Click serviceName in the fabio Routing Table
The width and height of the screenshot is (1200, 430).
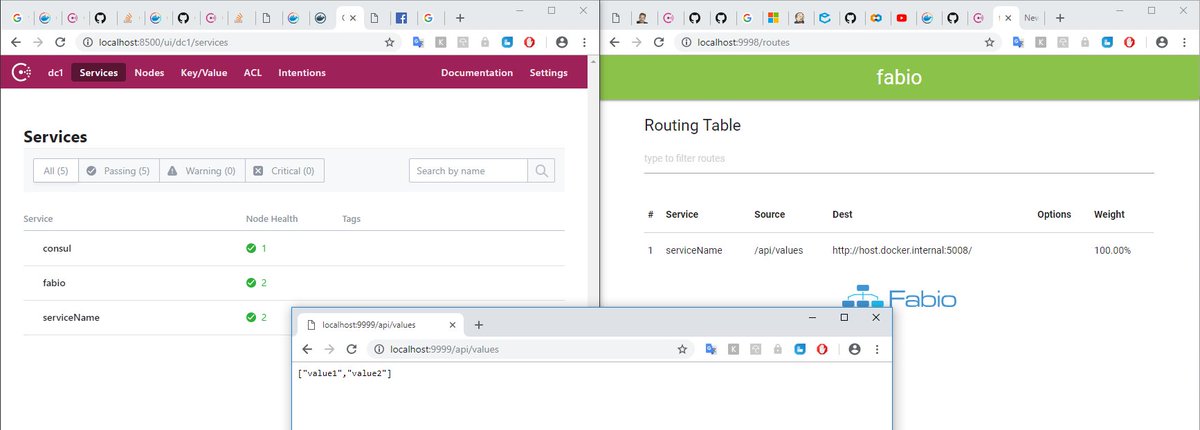(694, 250)
